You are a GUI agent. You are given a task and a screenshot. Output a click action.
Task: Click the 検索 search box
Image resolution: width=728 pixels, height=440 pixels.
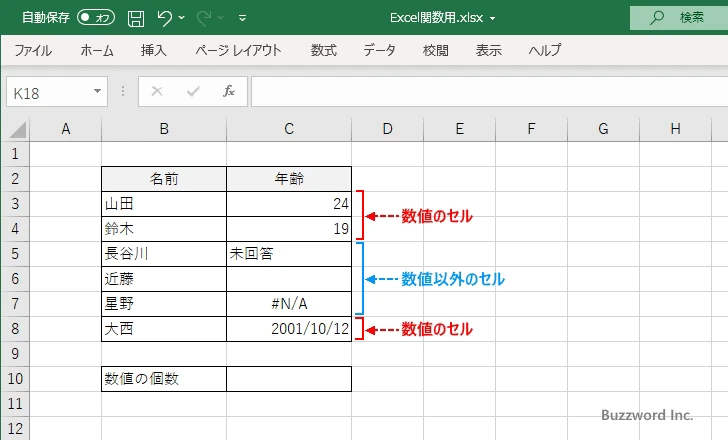coord(679,18)
